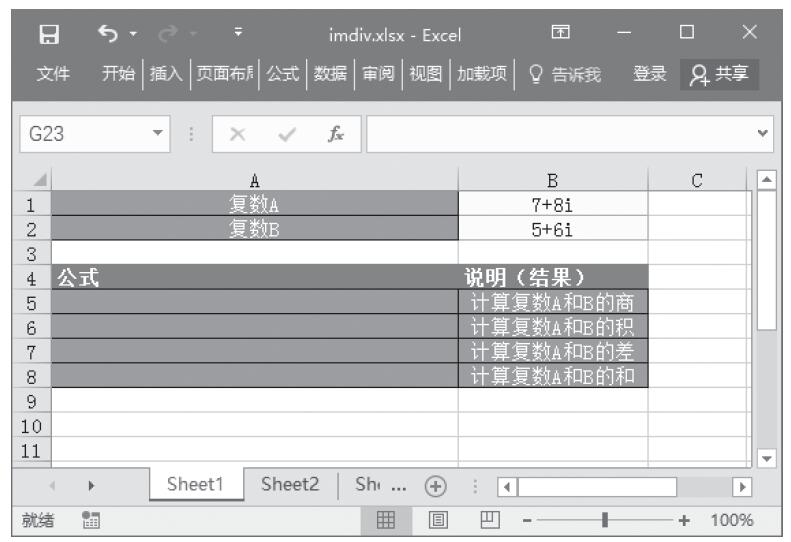Image resolution: width=791 pixels, height=542 pixels.
Task: Select cell B1 containing 7+8i
Action: point(552,205)
